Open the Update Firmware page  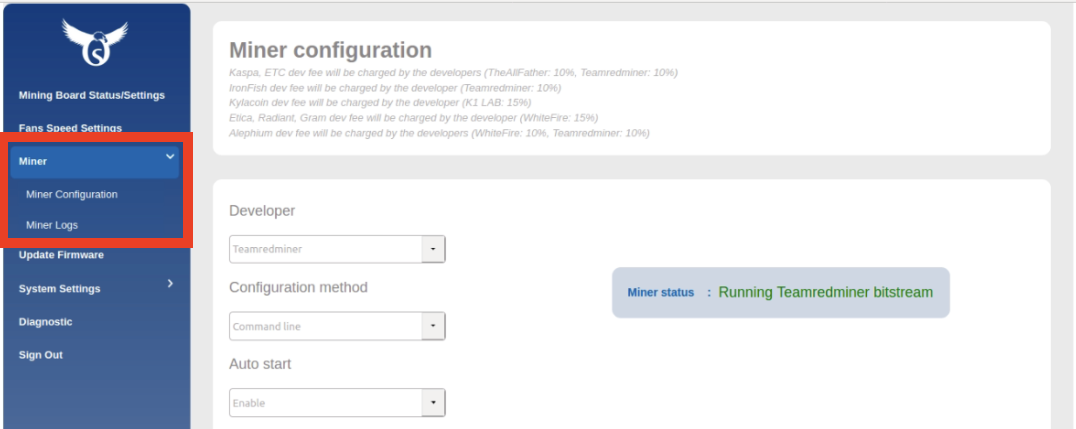click(61, 255)
